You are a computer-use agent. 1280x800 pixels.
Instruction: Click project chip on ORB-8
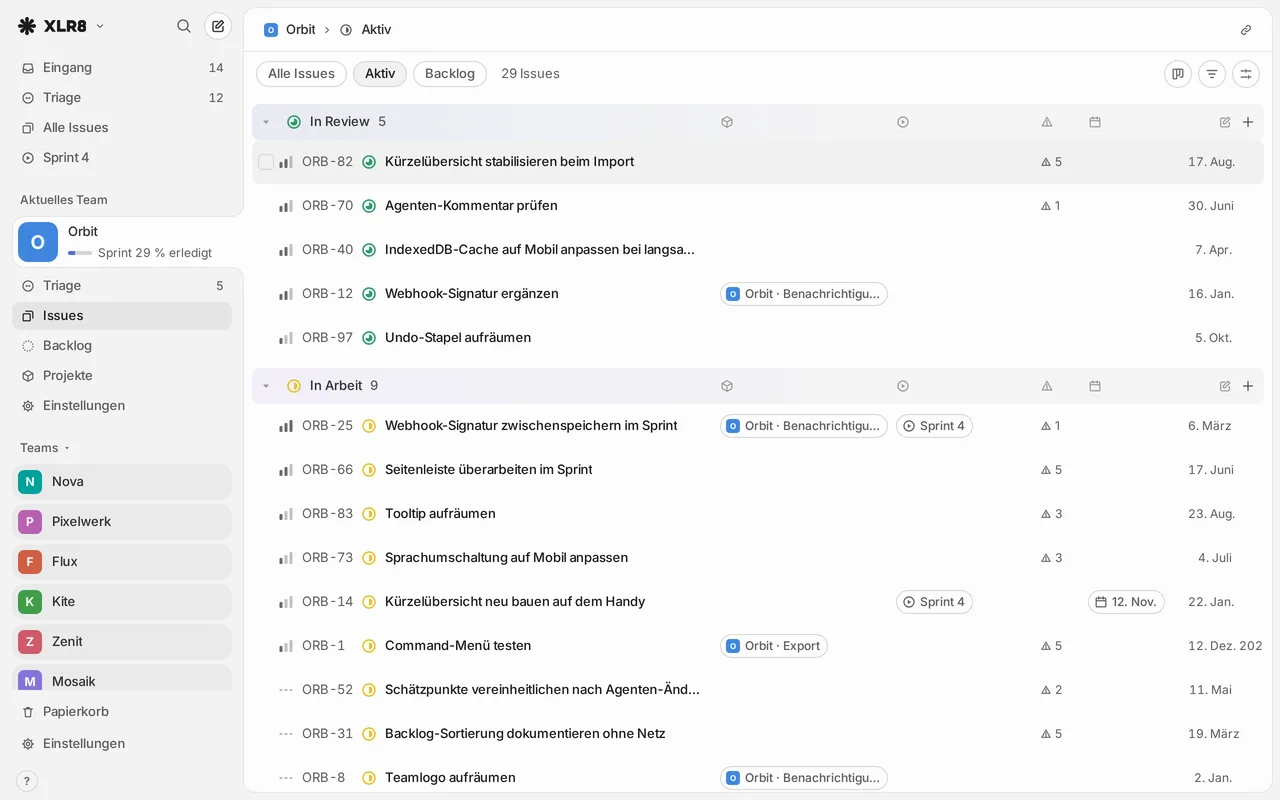point(804,778)
